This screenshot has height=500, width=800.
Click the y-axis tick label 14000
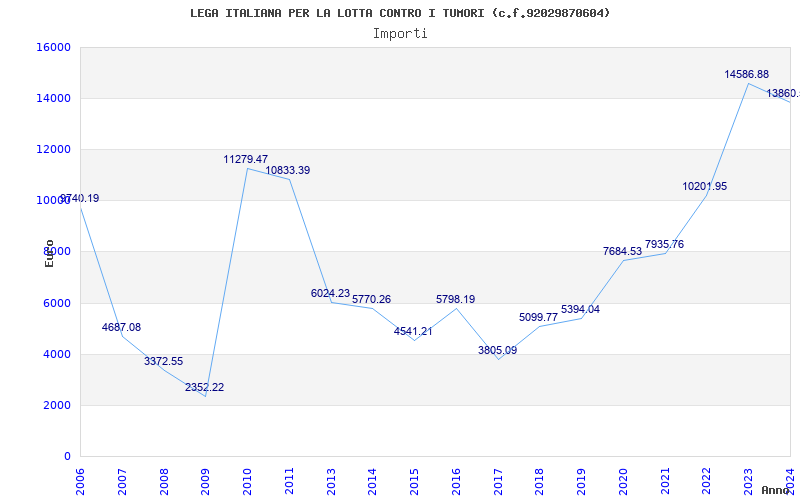(54, 98)
